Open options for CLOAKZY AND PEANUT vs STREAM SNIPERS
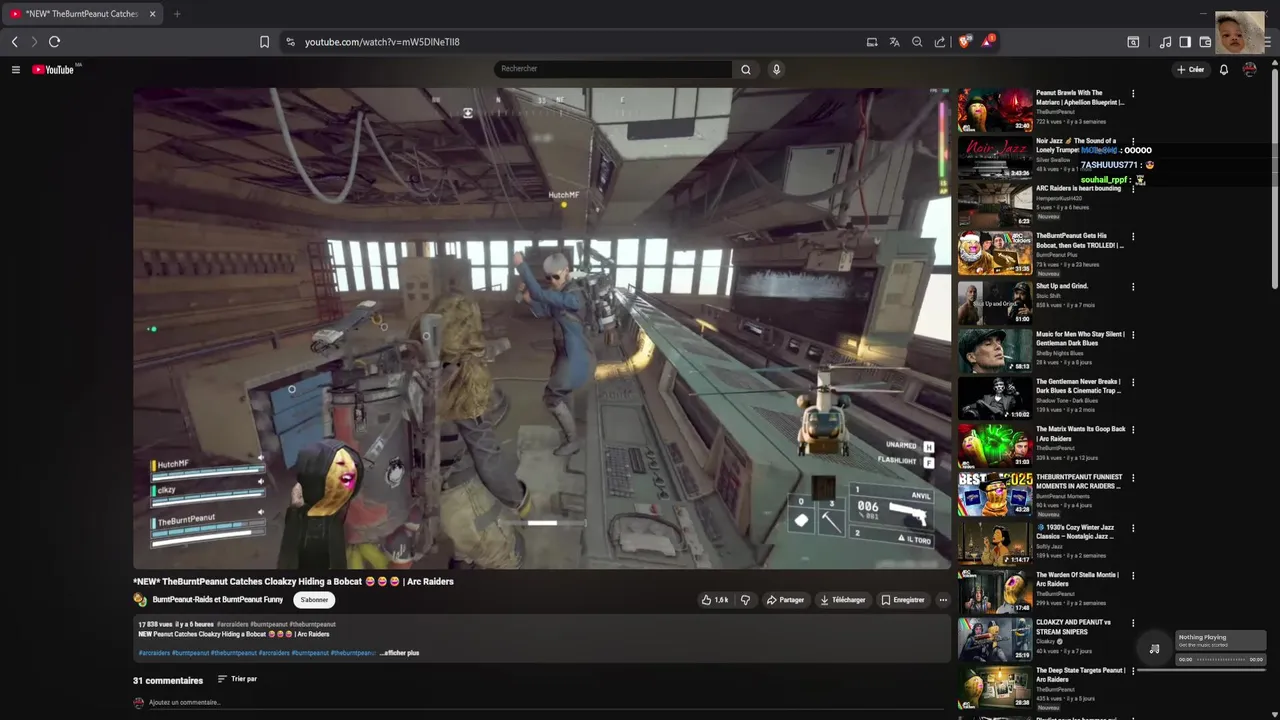The image size is (1280, 720). pos(1133,623)
